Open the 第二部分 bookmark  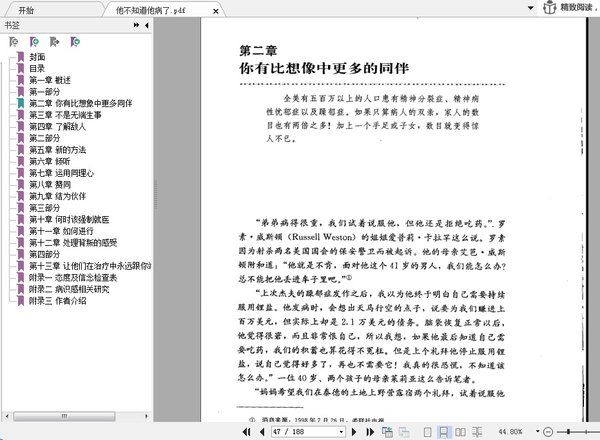(44, 138)
